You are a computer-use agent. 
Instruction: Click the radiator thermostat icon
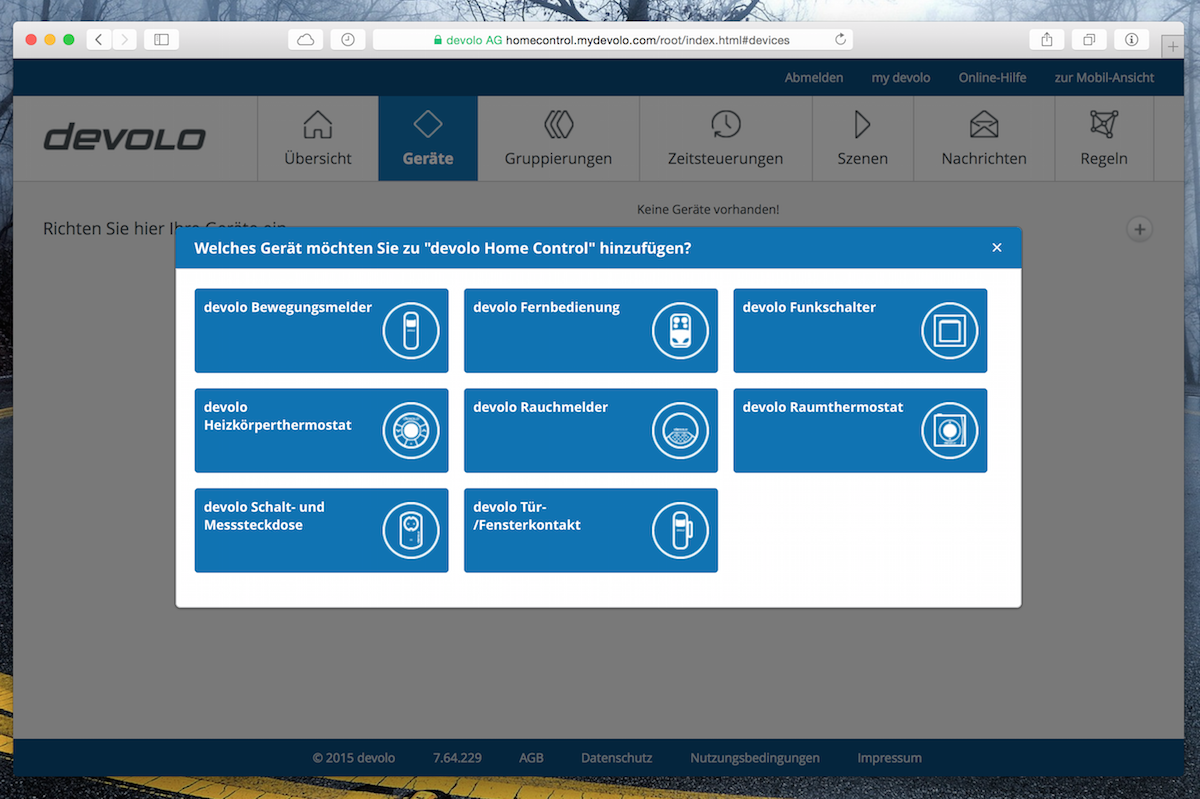click(411, 431)
